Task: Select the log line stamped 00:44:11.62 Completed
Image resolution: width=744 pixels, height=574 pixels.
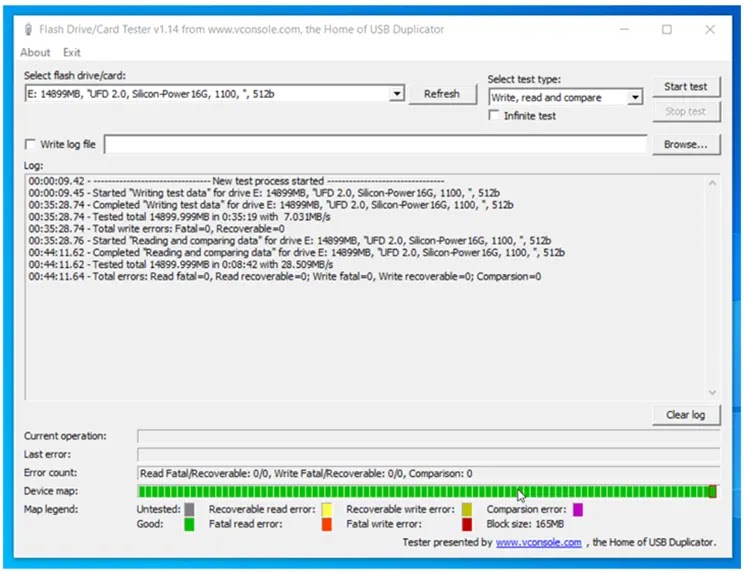Action: pyautogui.click(x=297, y=253)
